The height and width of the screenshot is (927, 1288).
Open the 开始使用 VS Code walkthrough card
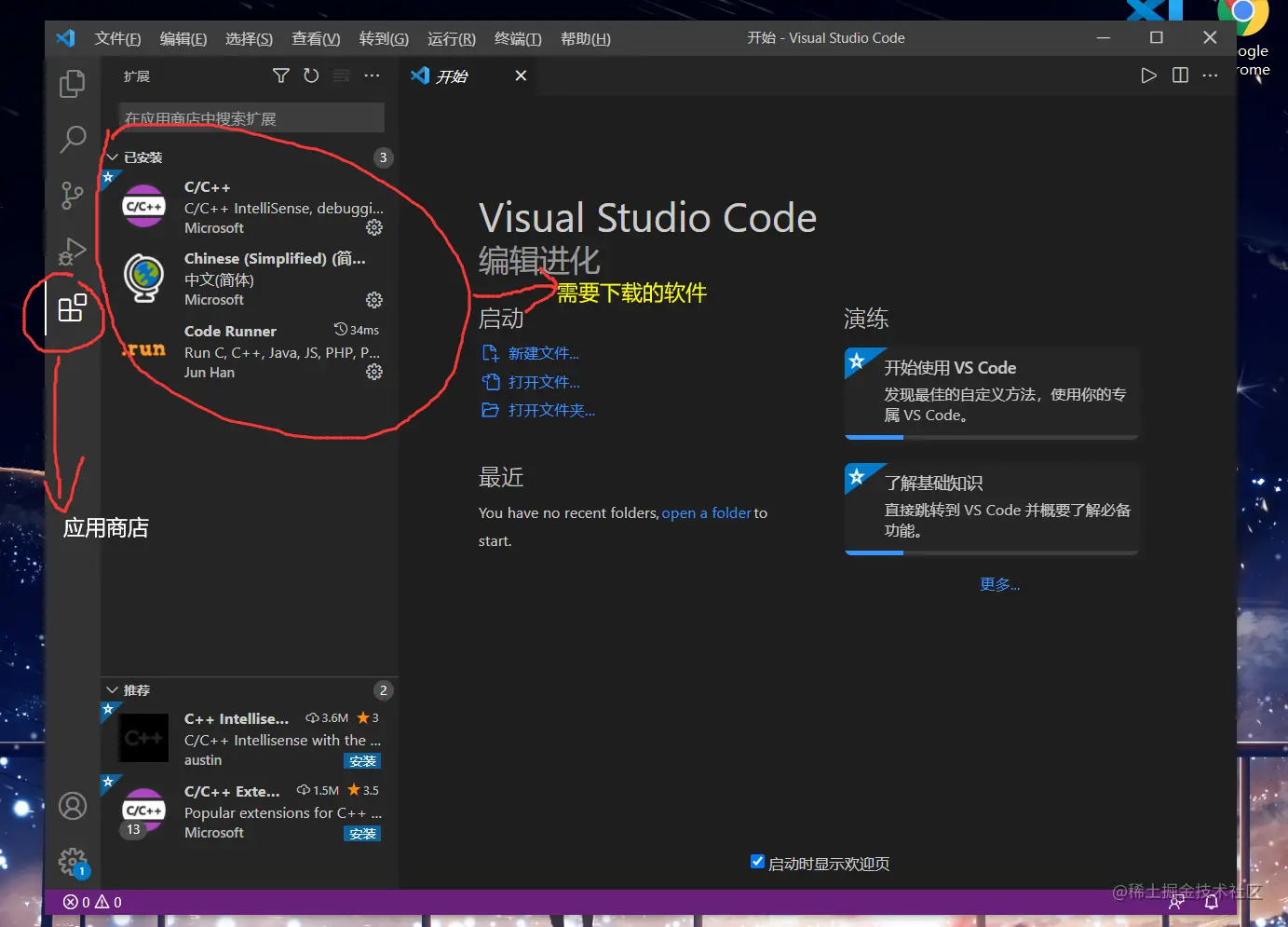(992, 392)
